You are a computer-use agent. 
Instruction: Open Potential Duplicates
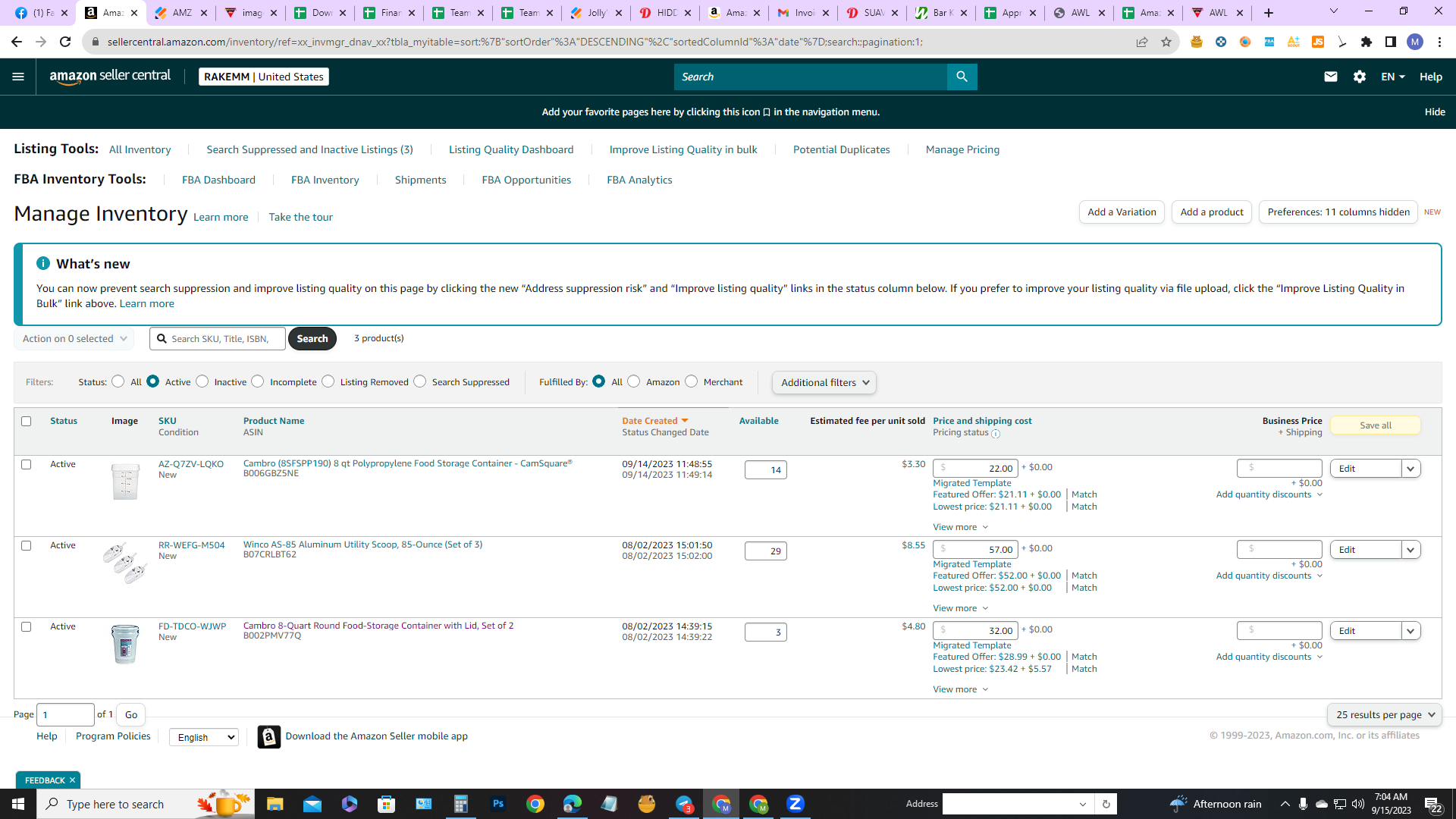pos(842,149)
